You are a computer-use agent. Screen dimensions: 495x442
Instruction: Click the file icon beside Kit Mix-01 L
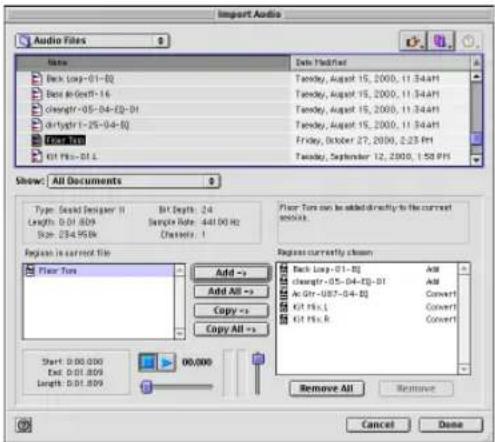point(37,156)
